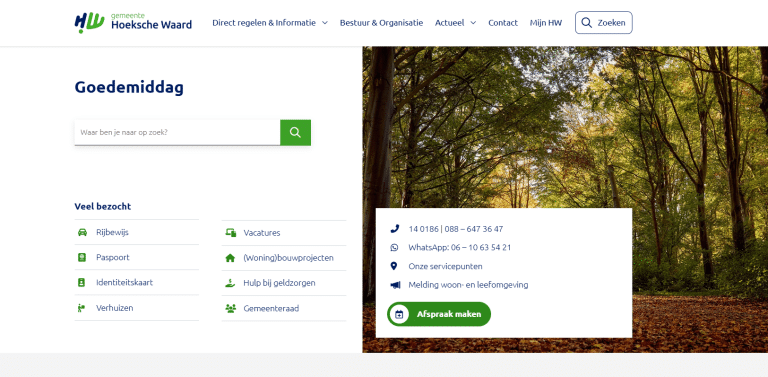768x377 pixels.
Task: Click the house icon beside (Woning)bouwprojecten
Action: 230,258
